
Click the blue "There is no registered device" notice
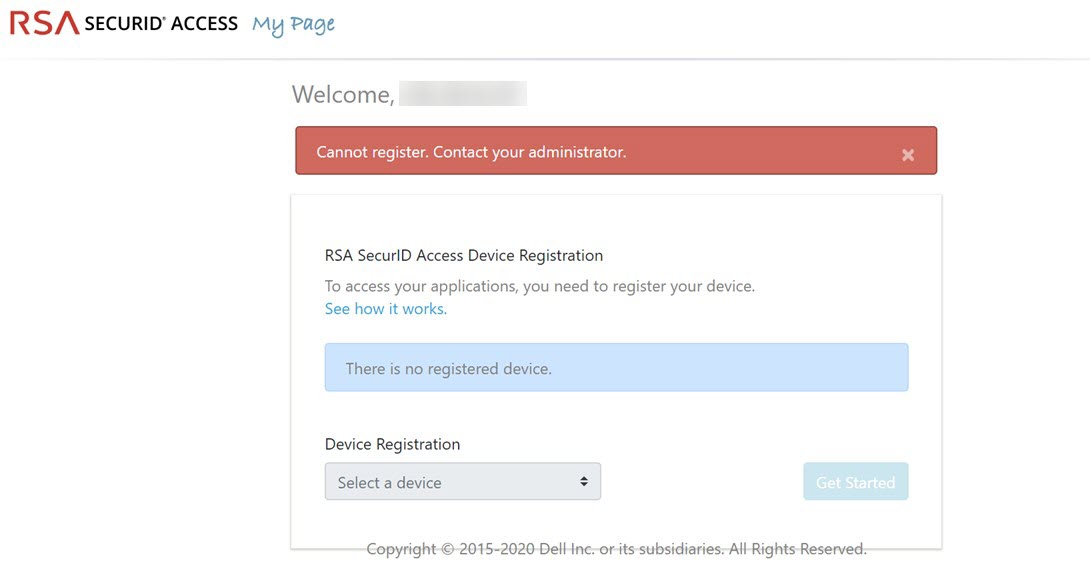616,368
